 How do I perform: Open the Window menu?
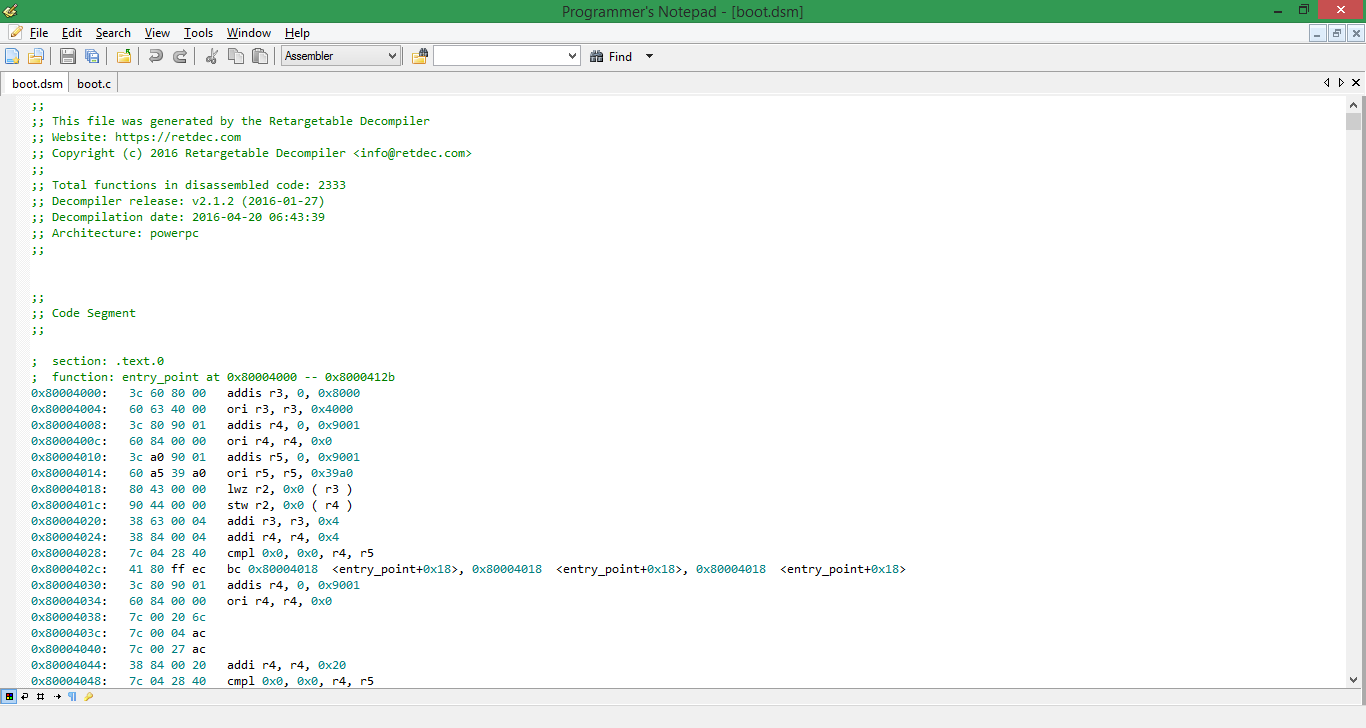(x=248, y=33)
